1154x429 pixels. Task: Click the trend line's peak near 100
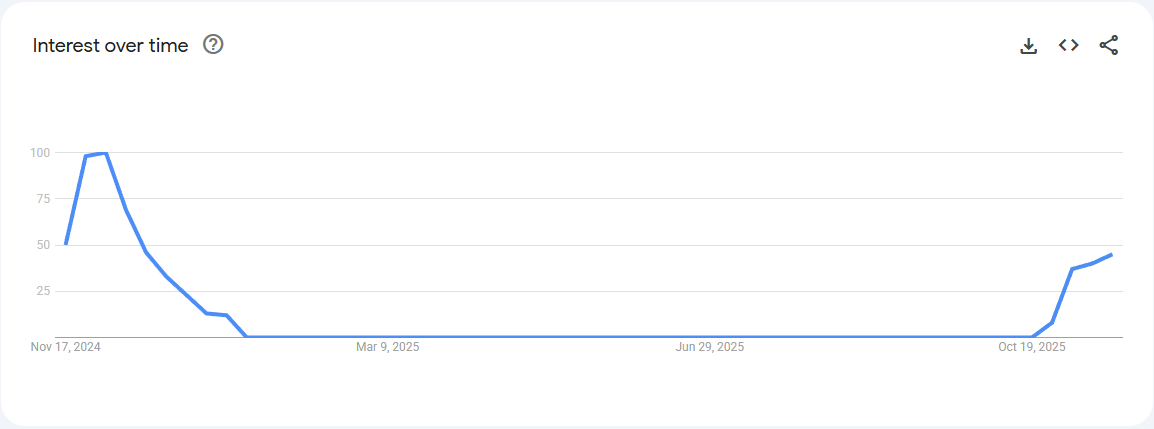coord(105,154)
